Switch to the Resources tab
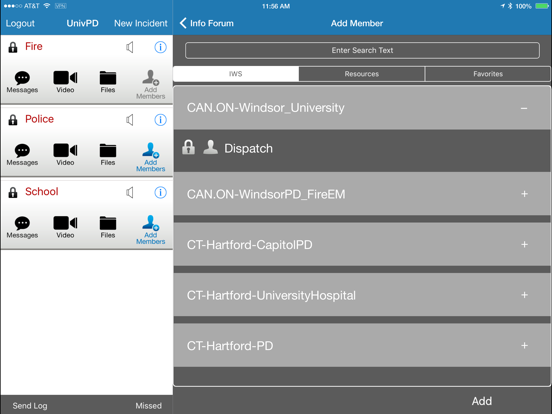The image size is (552, 414). (x=362, y=74)
